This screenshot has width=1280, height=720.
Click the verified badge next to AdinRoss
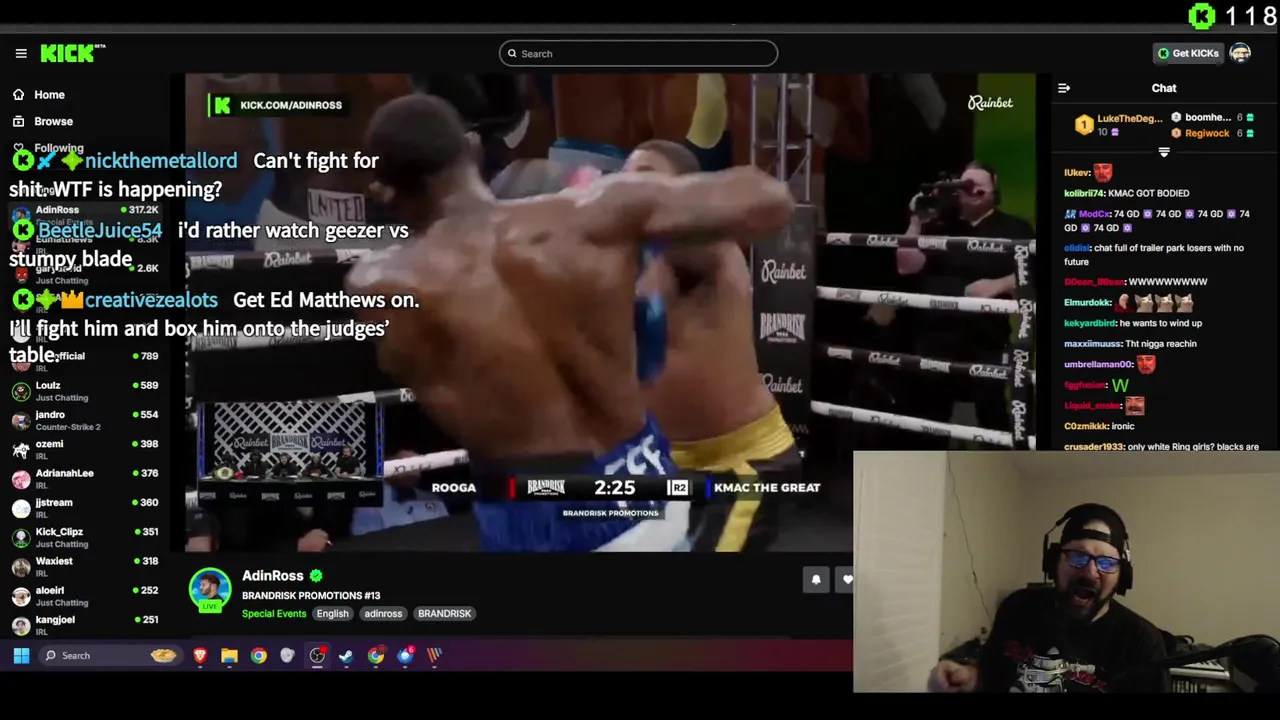coord(316,576)
